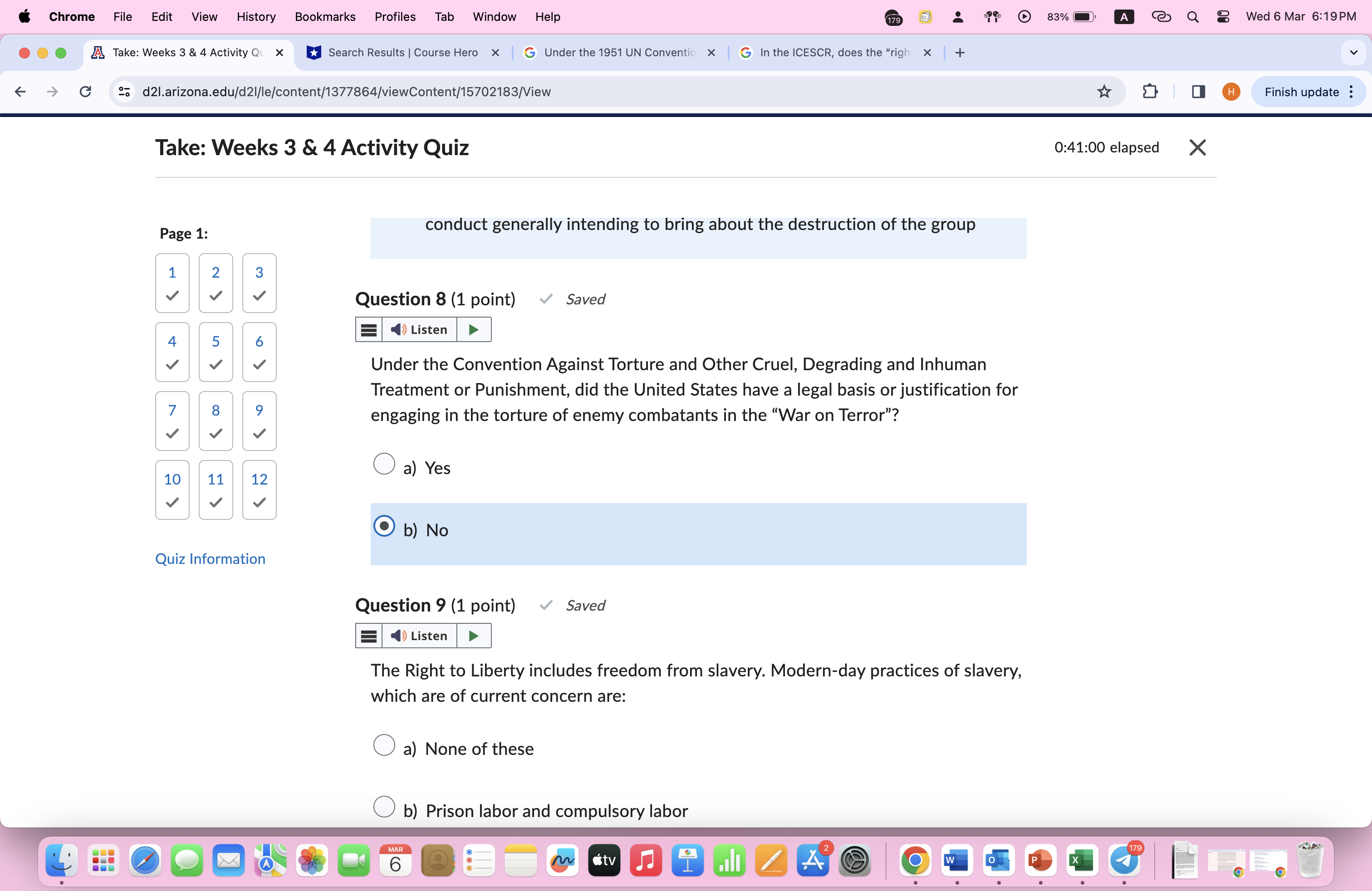Open the Bookmarks menu
This screenshot has height=891, width=1372.
324,17
